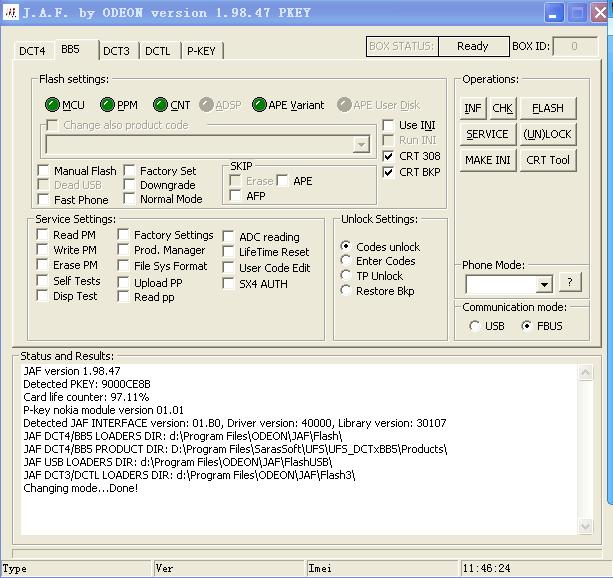Click the INF operation button

(x=473, y=108)
